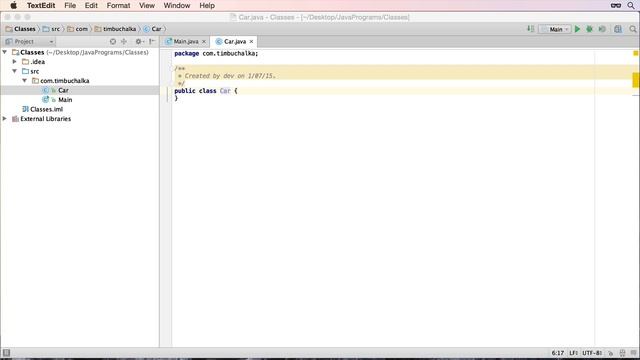Viewport: 640px width, 360px height.
Task: Open the Help menu
Action: click(x=207, y=5)
